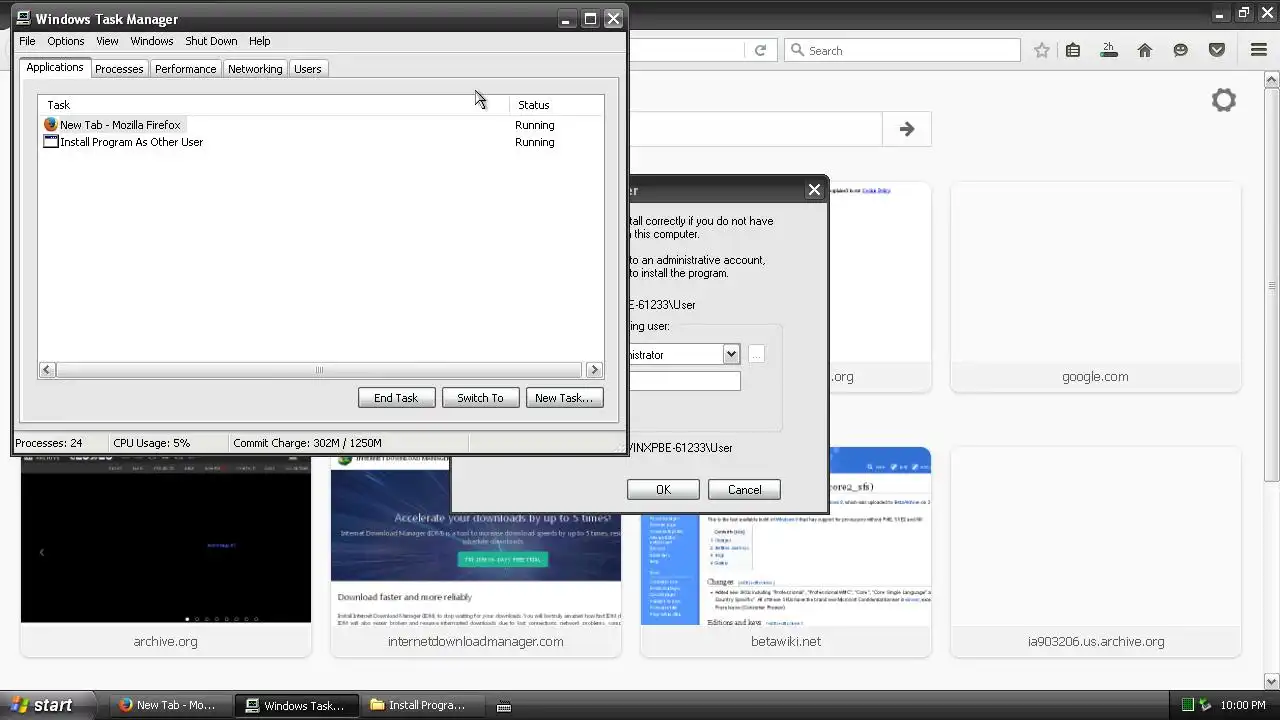Click the new tab search arrow button

[906, 129]
